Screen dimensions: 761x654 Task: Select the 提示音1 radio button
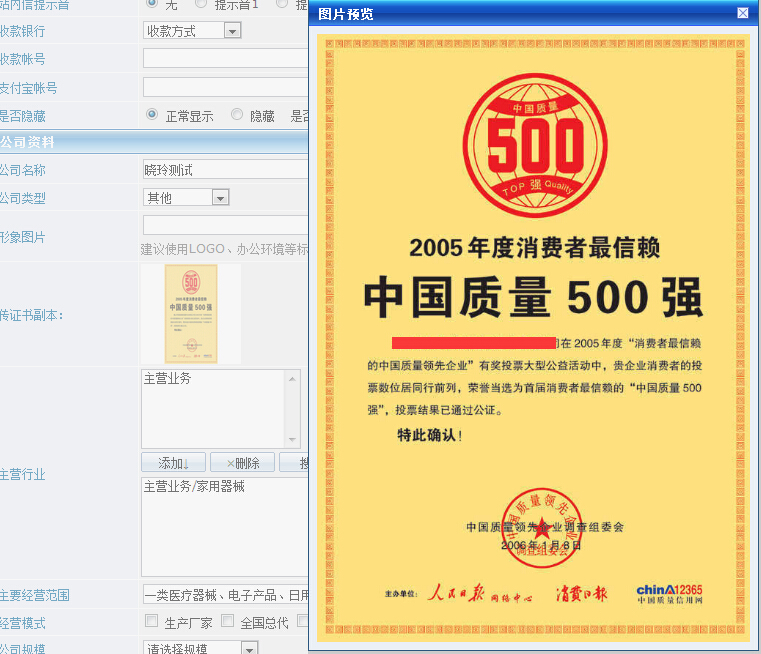pyautogui.click(x=200, y=3)
